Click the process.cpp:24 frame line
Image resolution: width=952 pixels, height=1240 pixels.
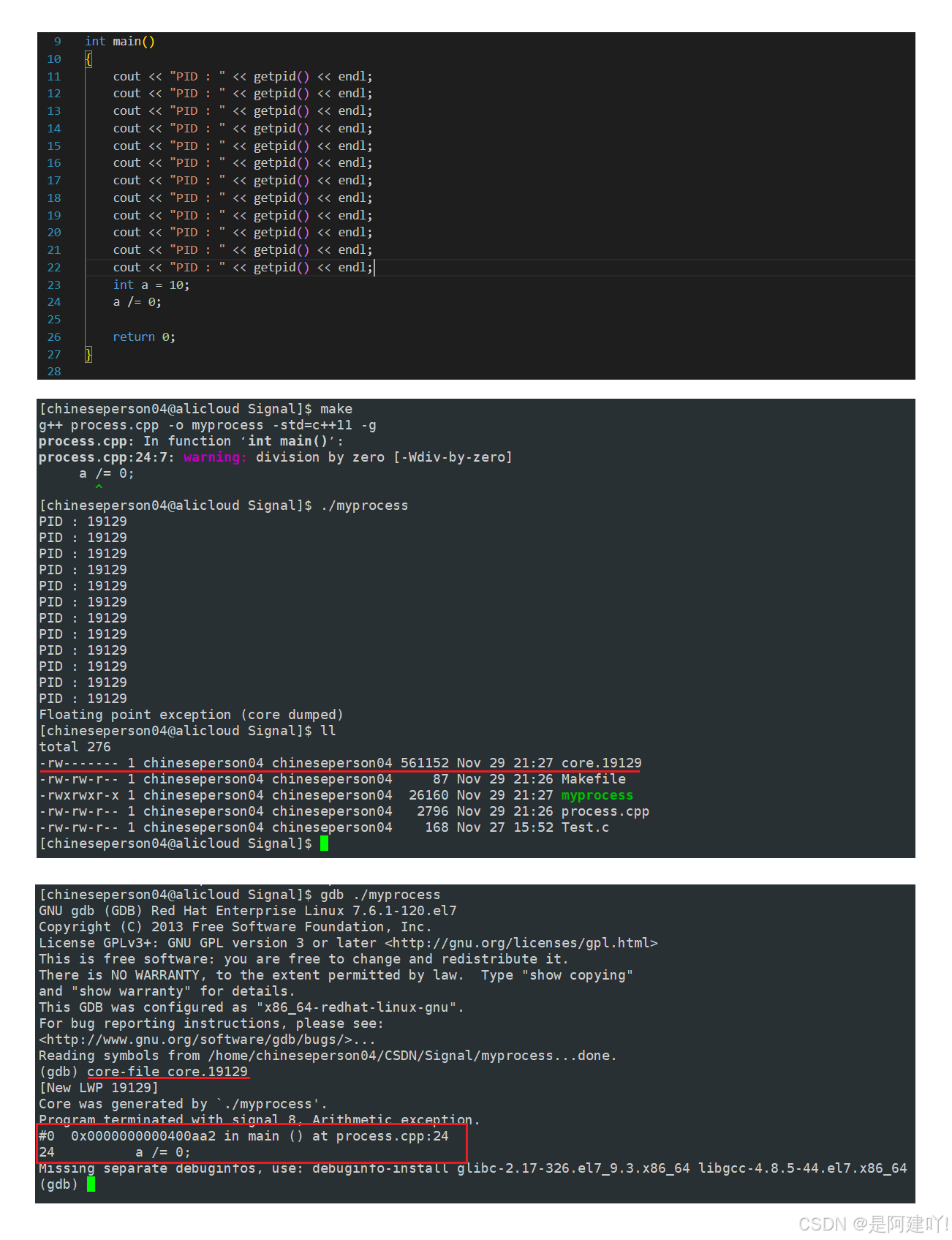[243, 1136]
